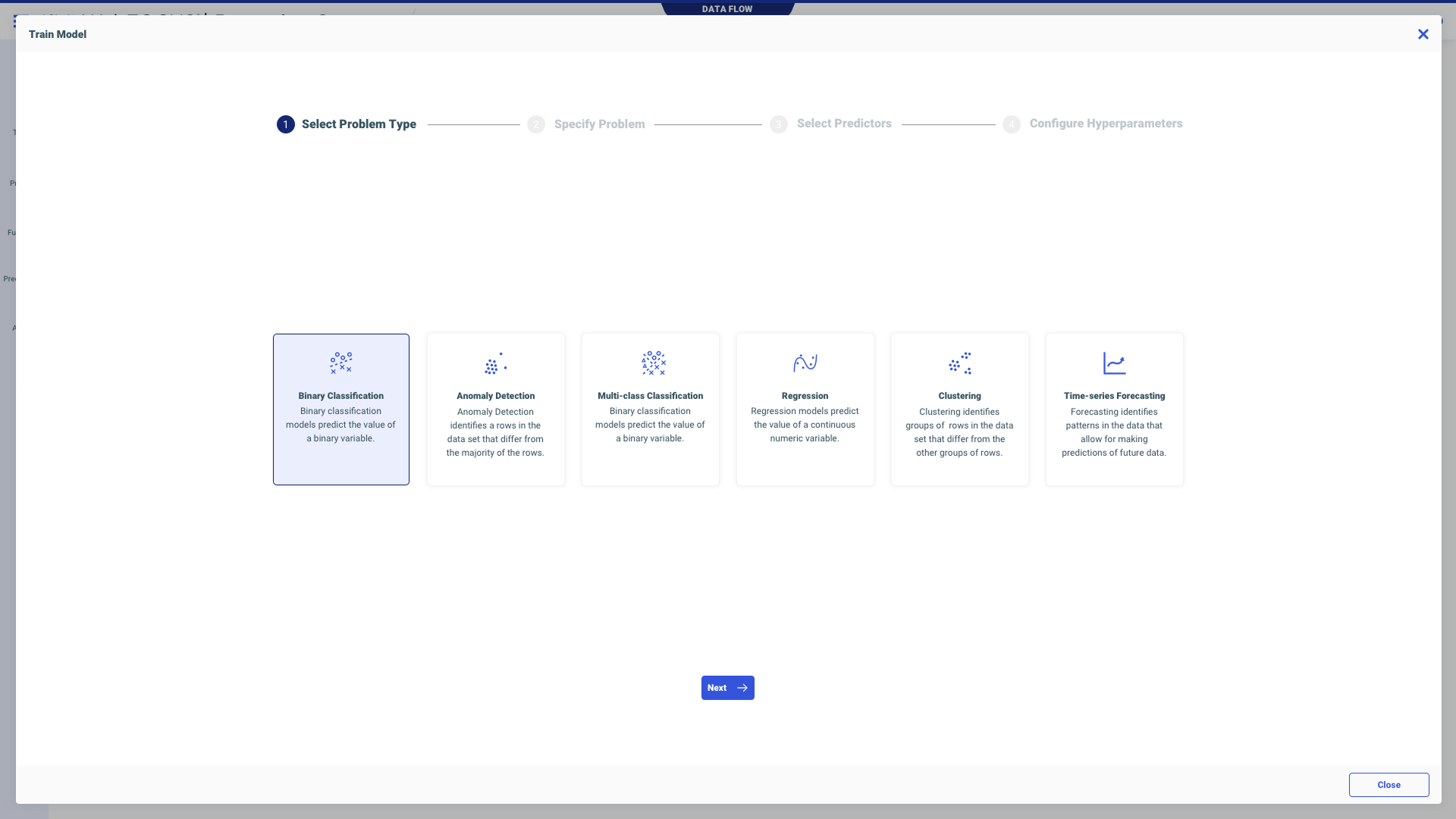The image size is (1456, 819).
Task: Pick the Regression model description text
Action: (x=805, y=425)
